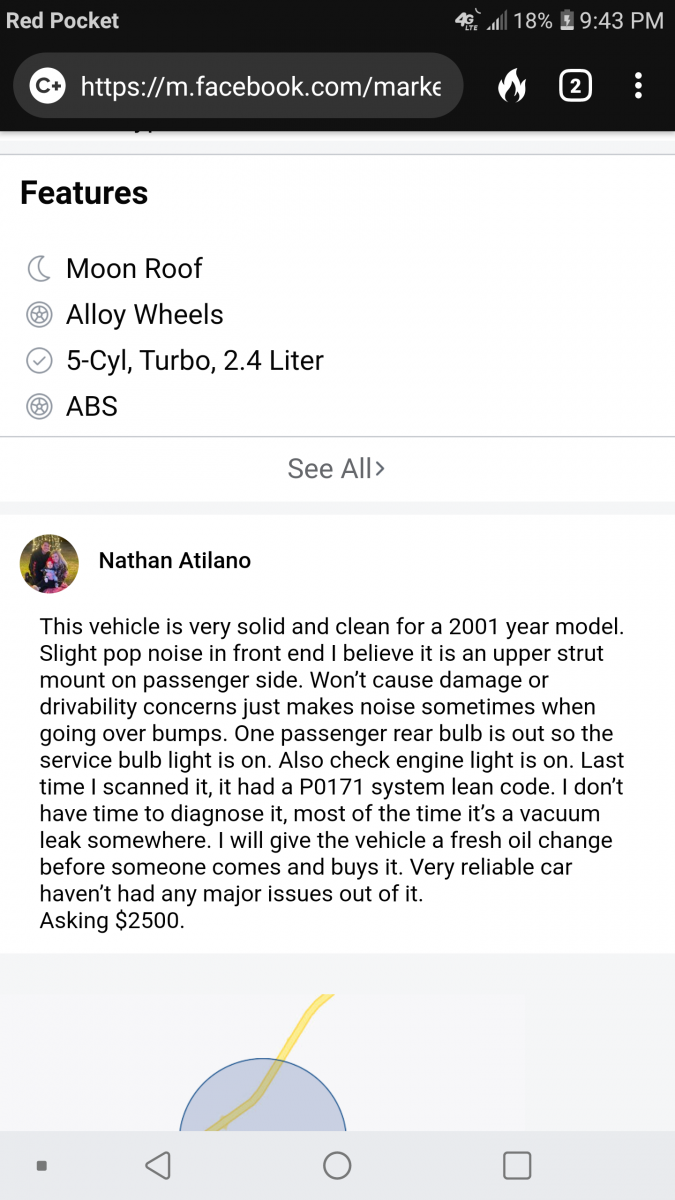
Task: Open the browser overflow three-dot menu
Action: coord(638,86)
